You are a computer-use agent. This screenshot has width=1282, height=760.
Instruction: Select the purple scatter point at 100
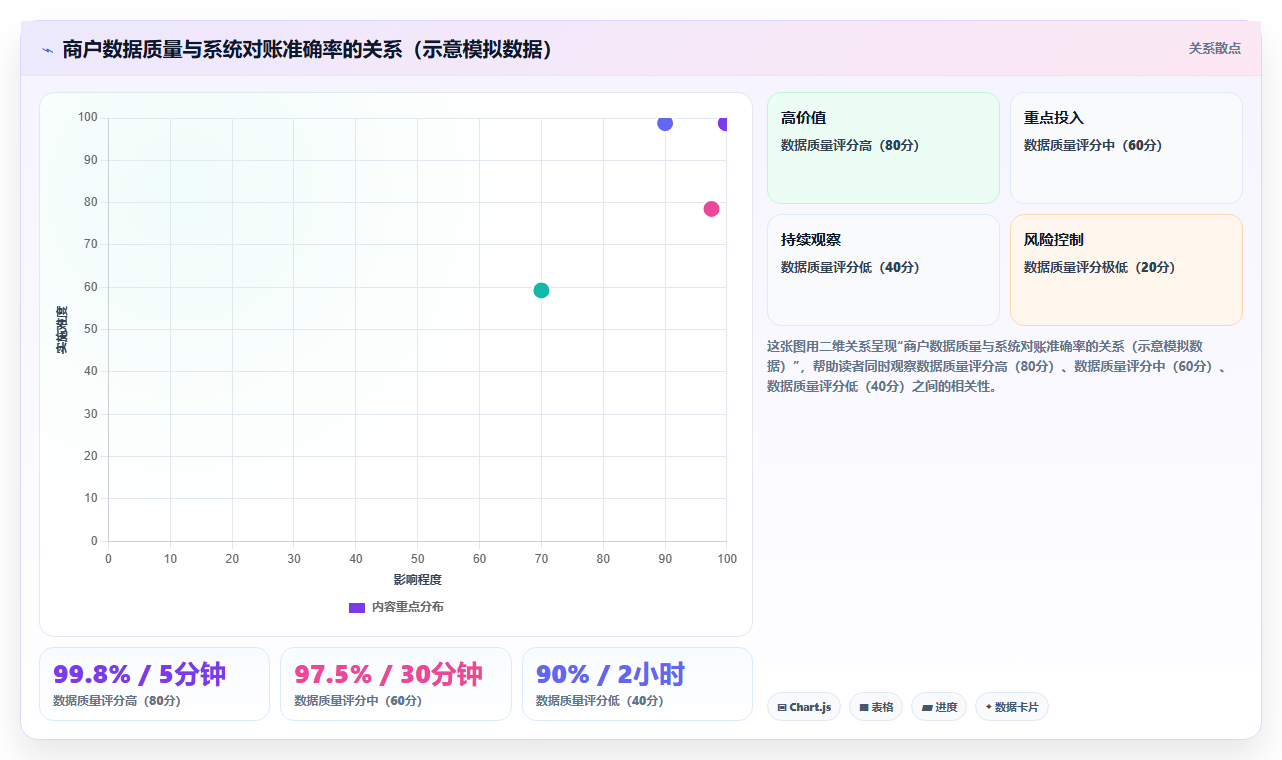pos(724,123)
